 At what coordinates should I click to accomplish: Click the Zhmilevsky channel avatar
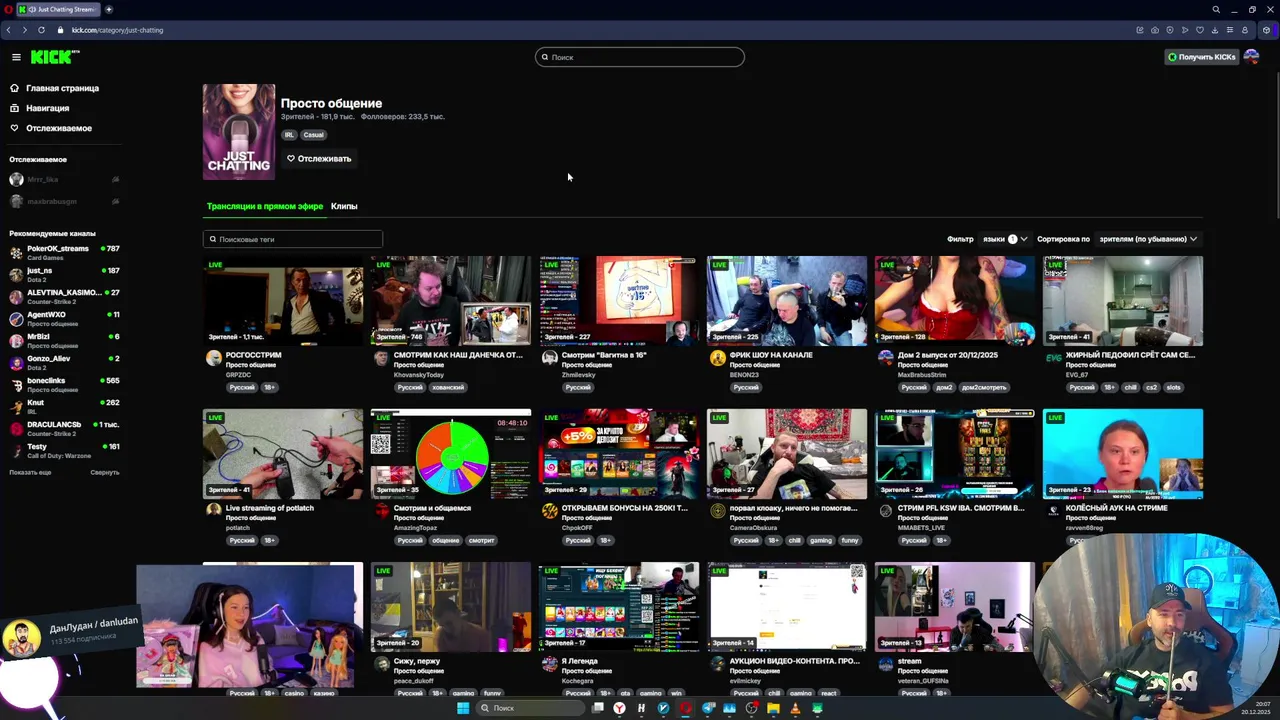click(x=549, y=358)
